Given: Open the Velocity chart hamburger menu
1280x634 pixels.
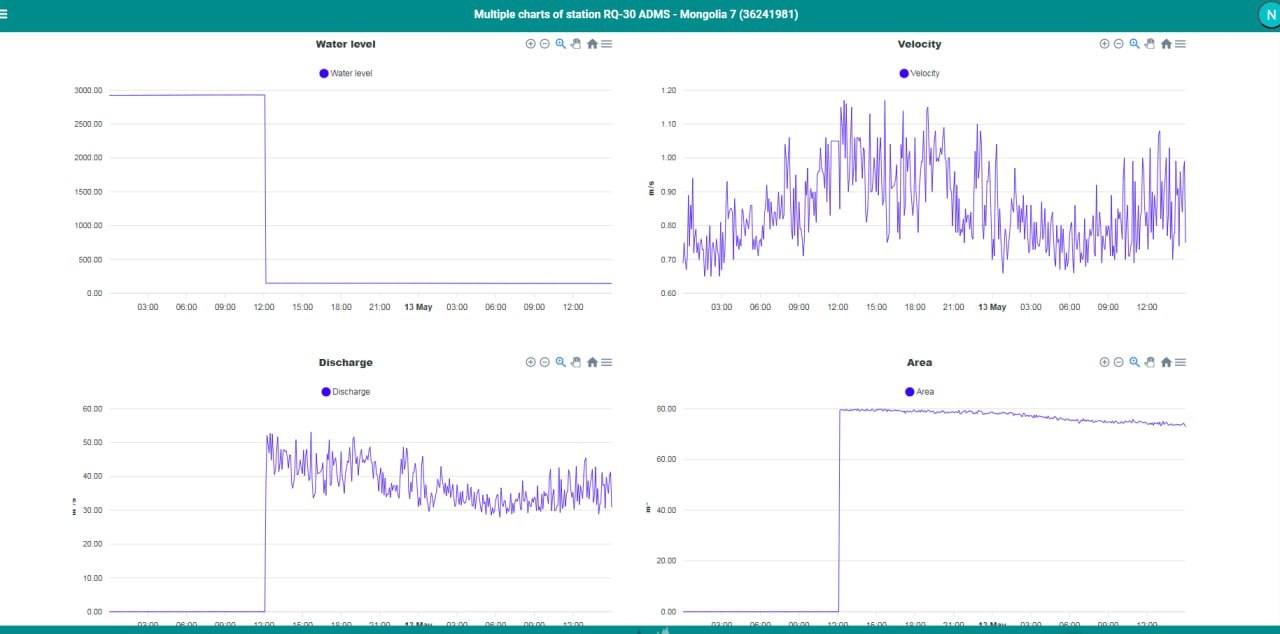Looking at the screenshot, I should (1181, 44).
